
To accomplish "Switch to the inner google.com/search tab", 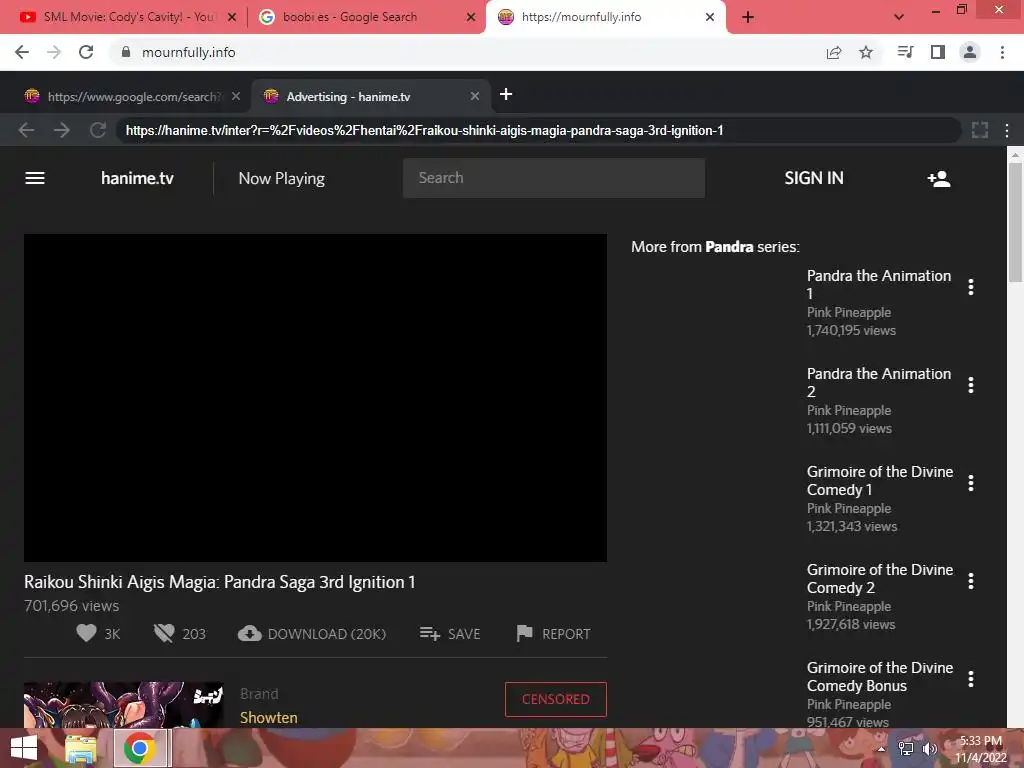I will [x=133, y=97].
